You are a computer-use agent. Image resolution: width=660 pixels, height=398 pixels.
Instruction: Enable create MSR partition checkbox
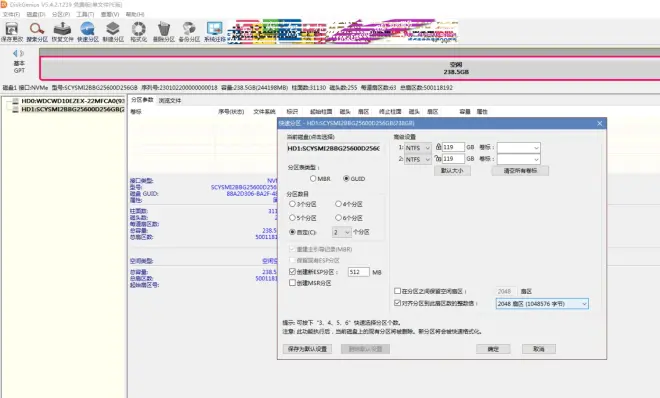(x=293, y=283)
